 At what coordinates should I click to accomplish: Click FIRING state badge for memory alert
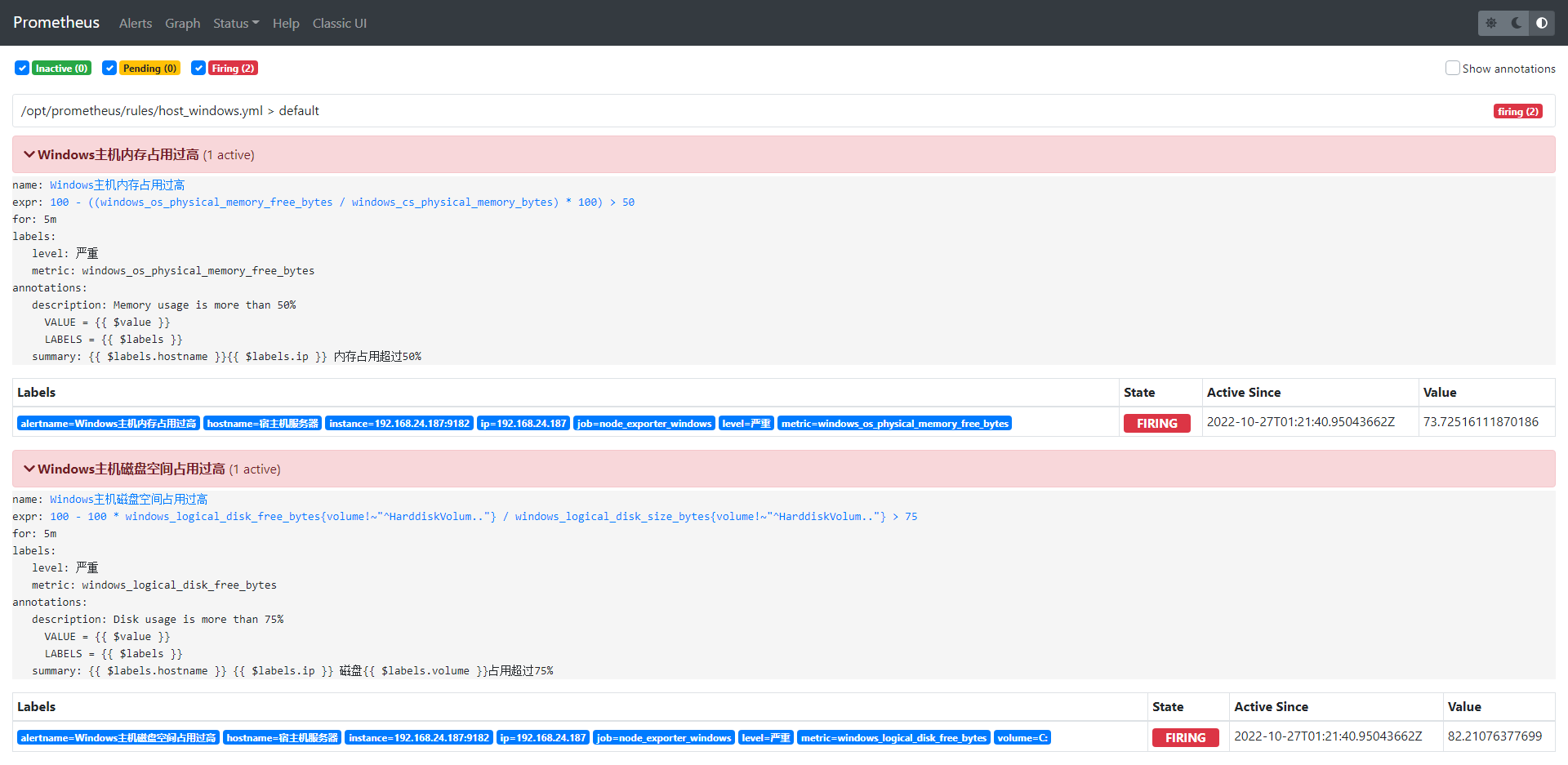click(1157, 423)
